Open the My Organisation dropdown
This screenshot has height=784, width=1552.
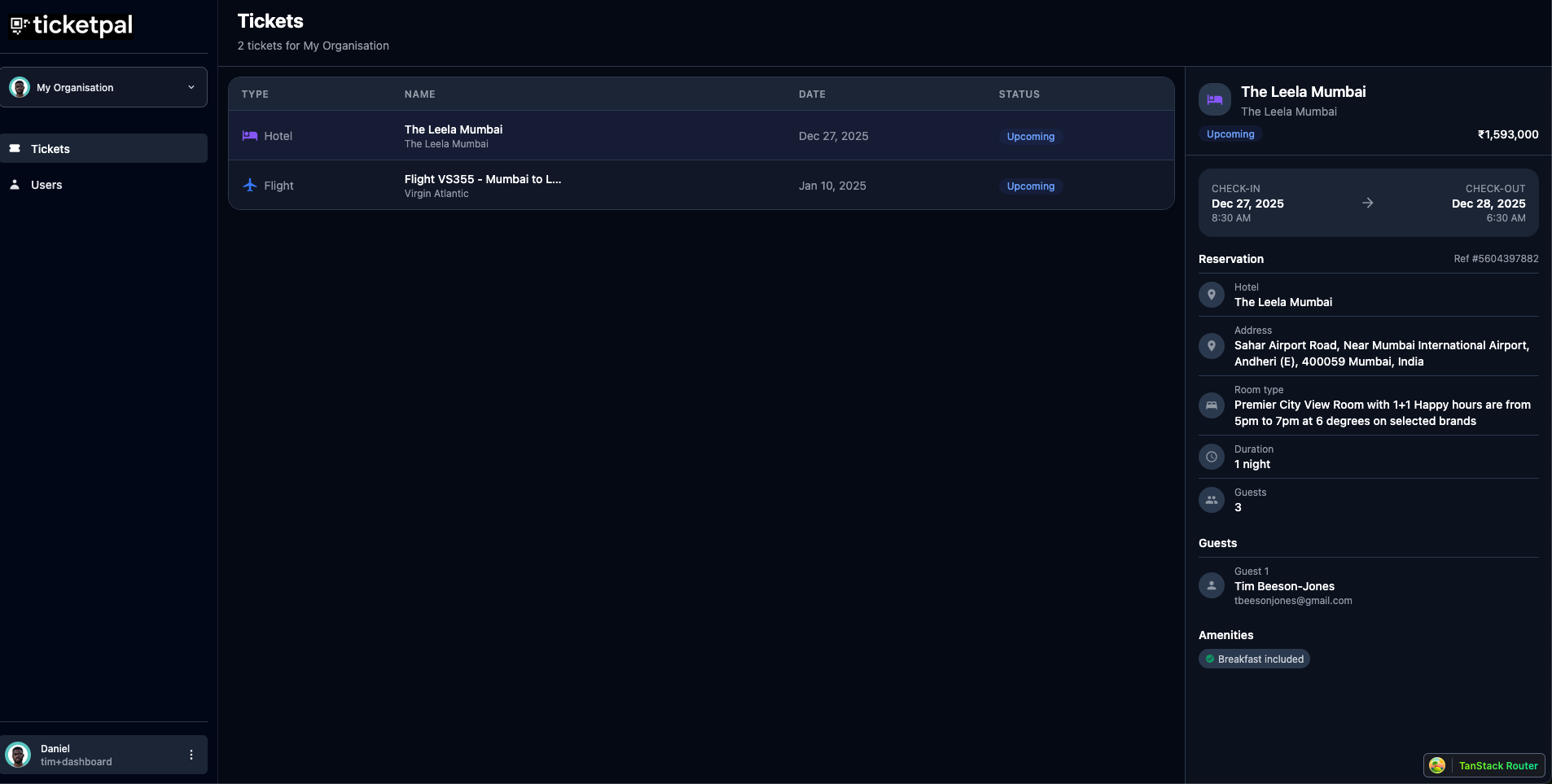[x=104, y=87]
